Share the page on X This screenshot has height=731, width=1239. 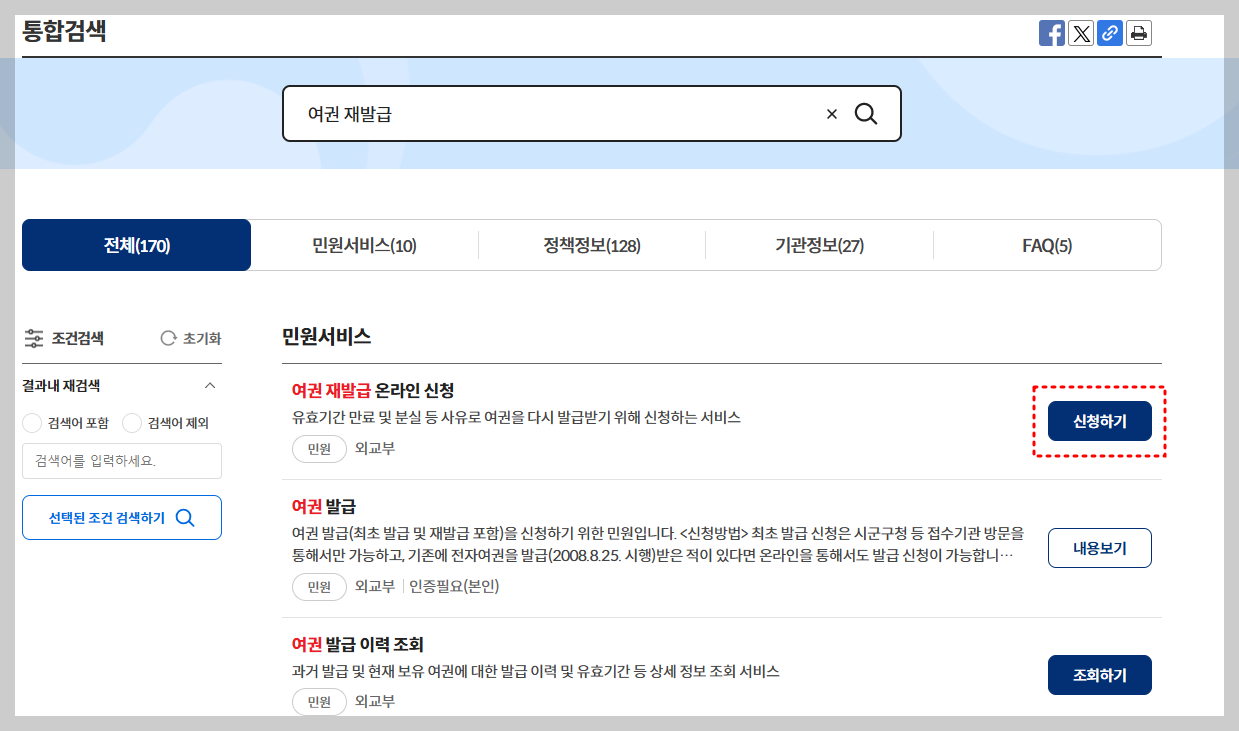click(x=1080, y=32)
